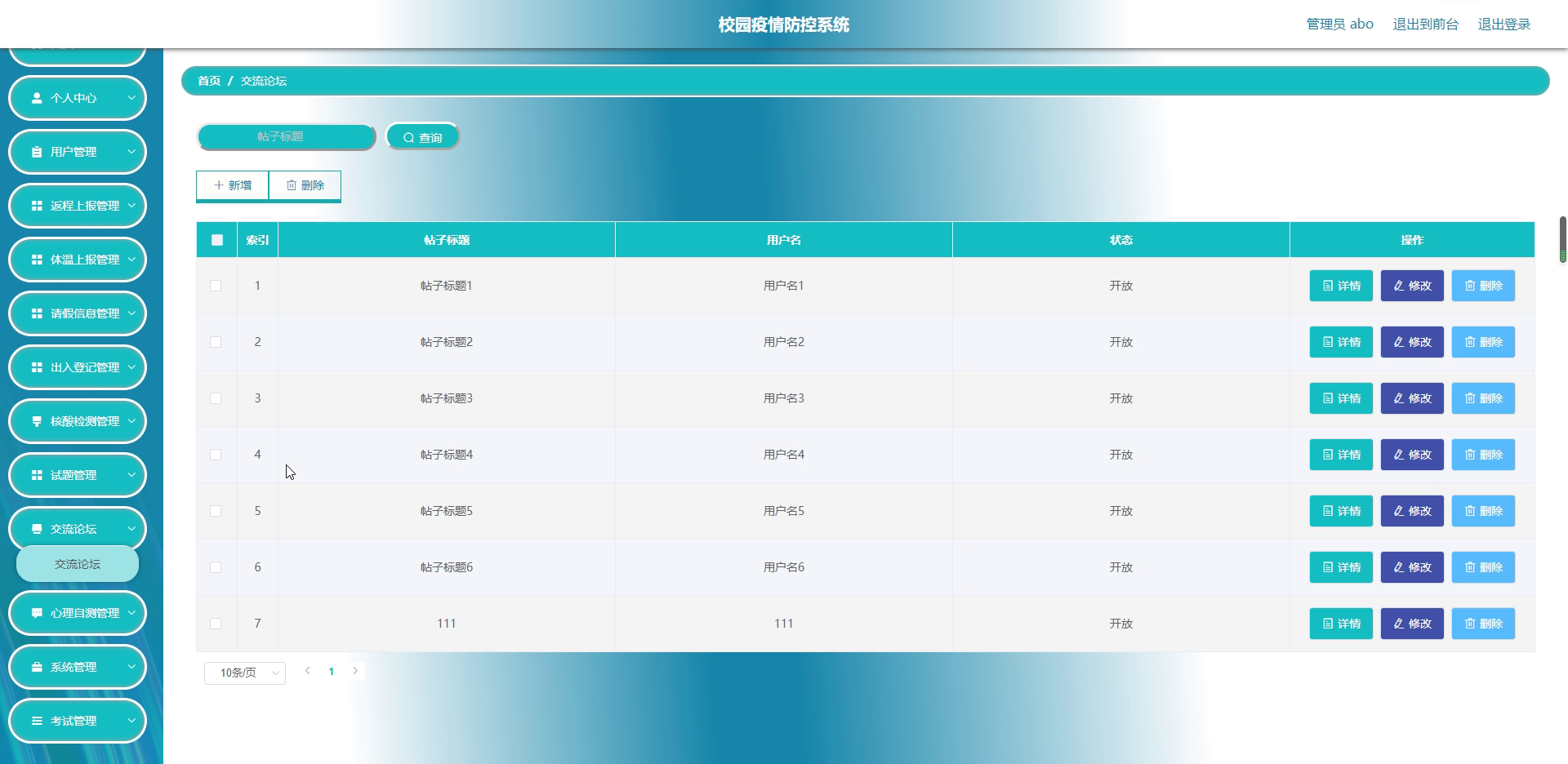Check the checkbox for row 帖子标题3

point(216,398)
